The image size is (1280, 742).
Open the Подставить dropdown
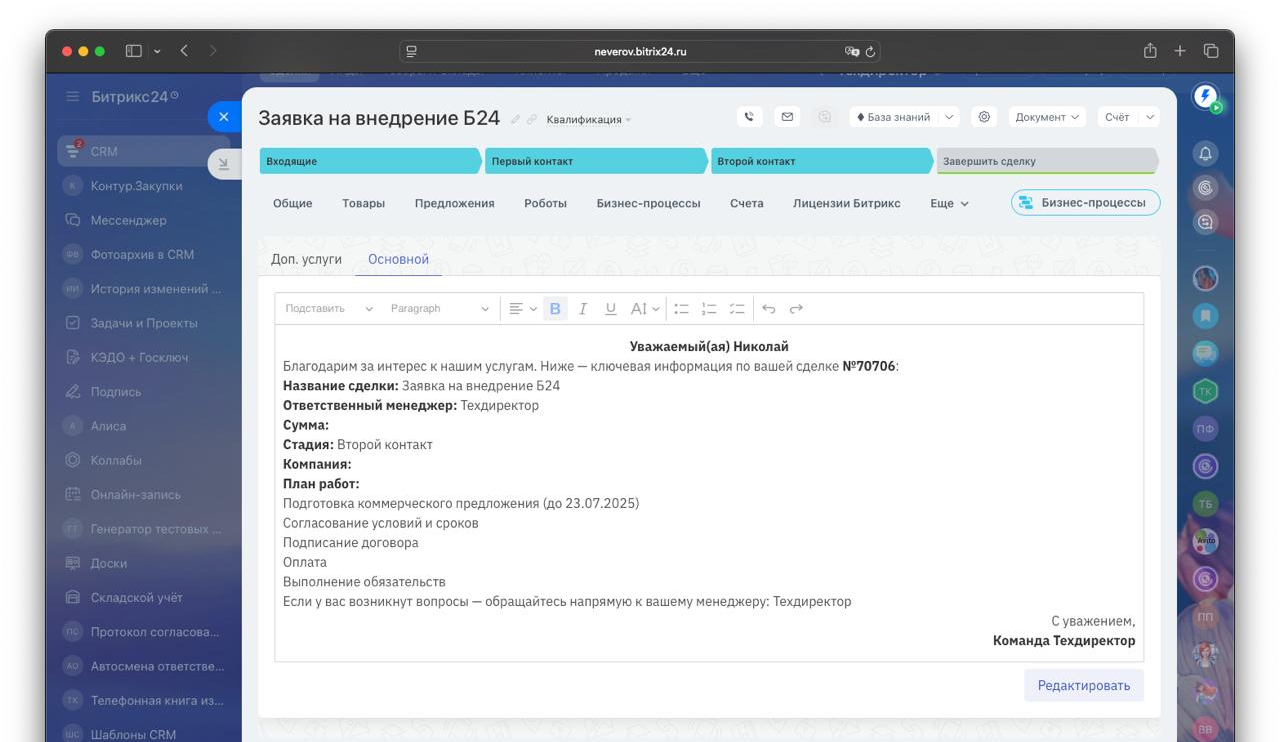[329, 309]
